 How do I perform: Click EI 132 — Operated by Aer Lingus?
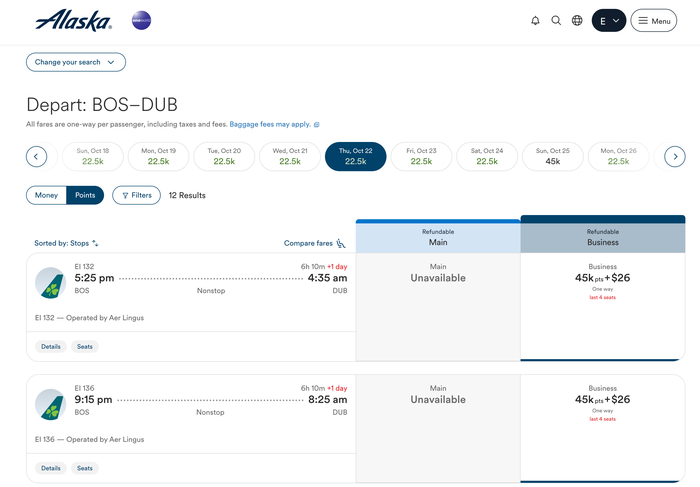tap(89, 318)
